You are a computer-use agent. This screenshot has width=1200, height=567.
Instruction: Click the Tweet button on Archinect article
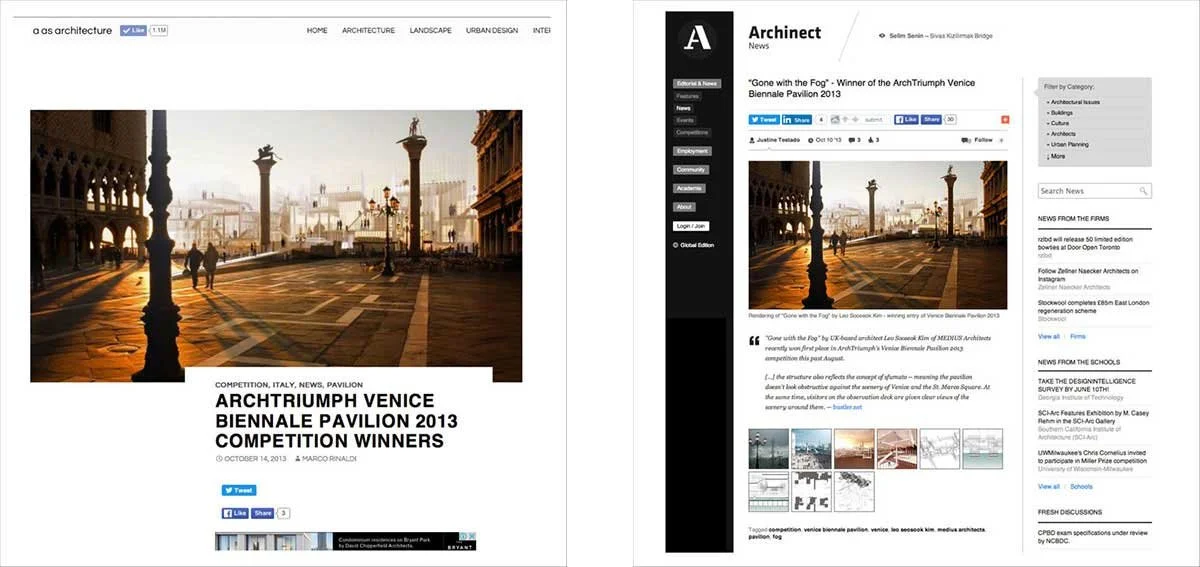click(763, 119)
